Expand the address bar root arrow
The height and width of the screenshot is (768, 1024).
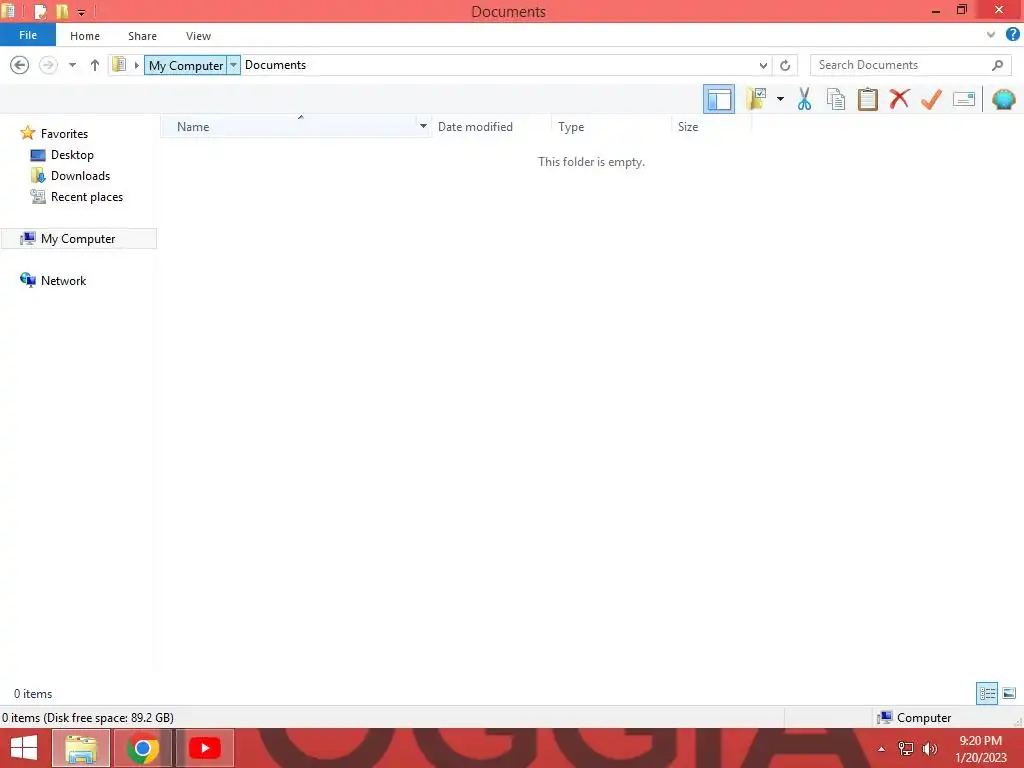pos(136,65)
